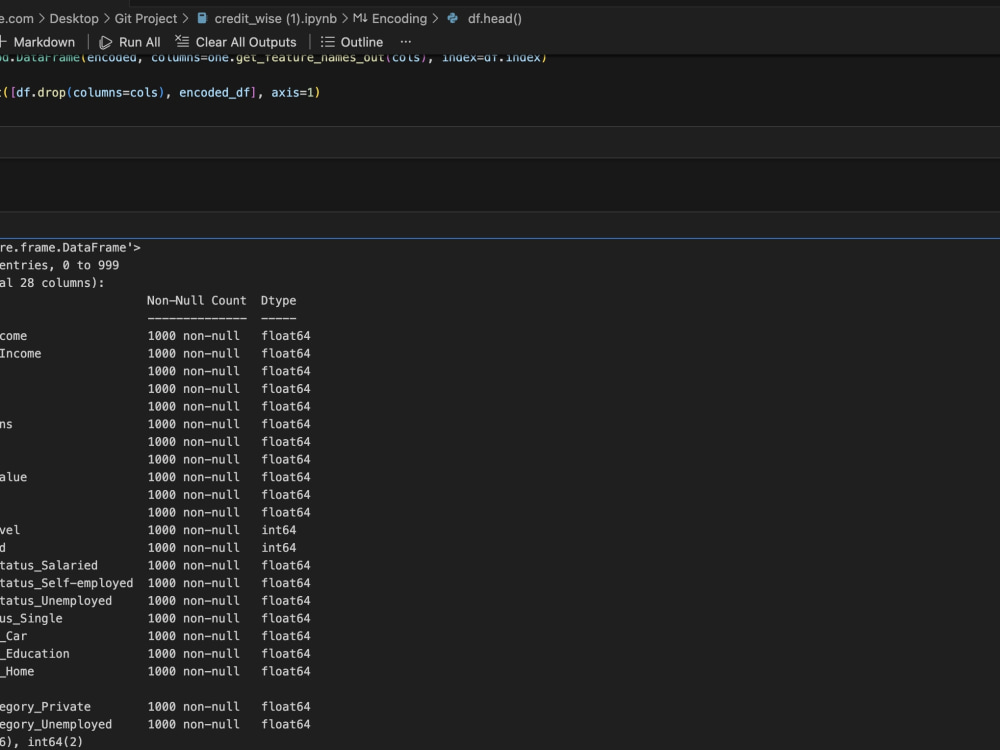
Task: Click encoded_df in the code cell
Action: [x=214, y=92]
